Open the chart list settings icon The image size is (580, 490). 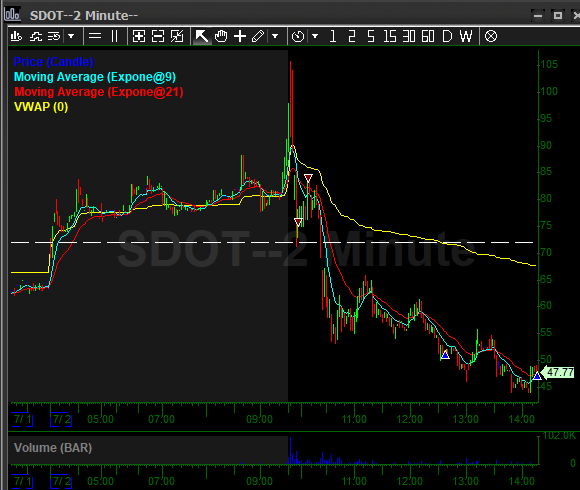[54, 36]
